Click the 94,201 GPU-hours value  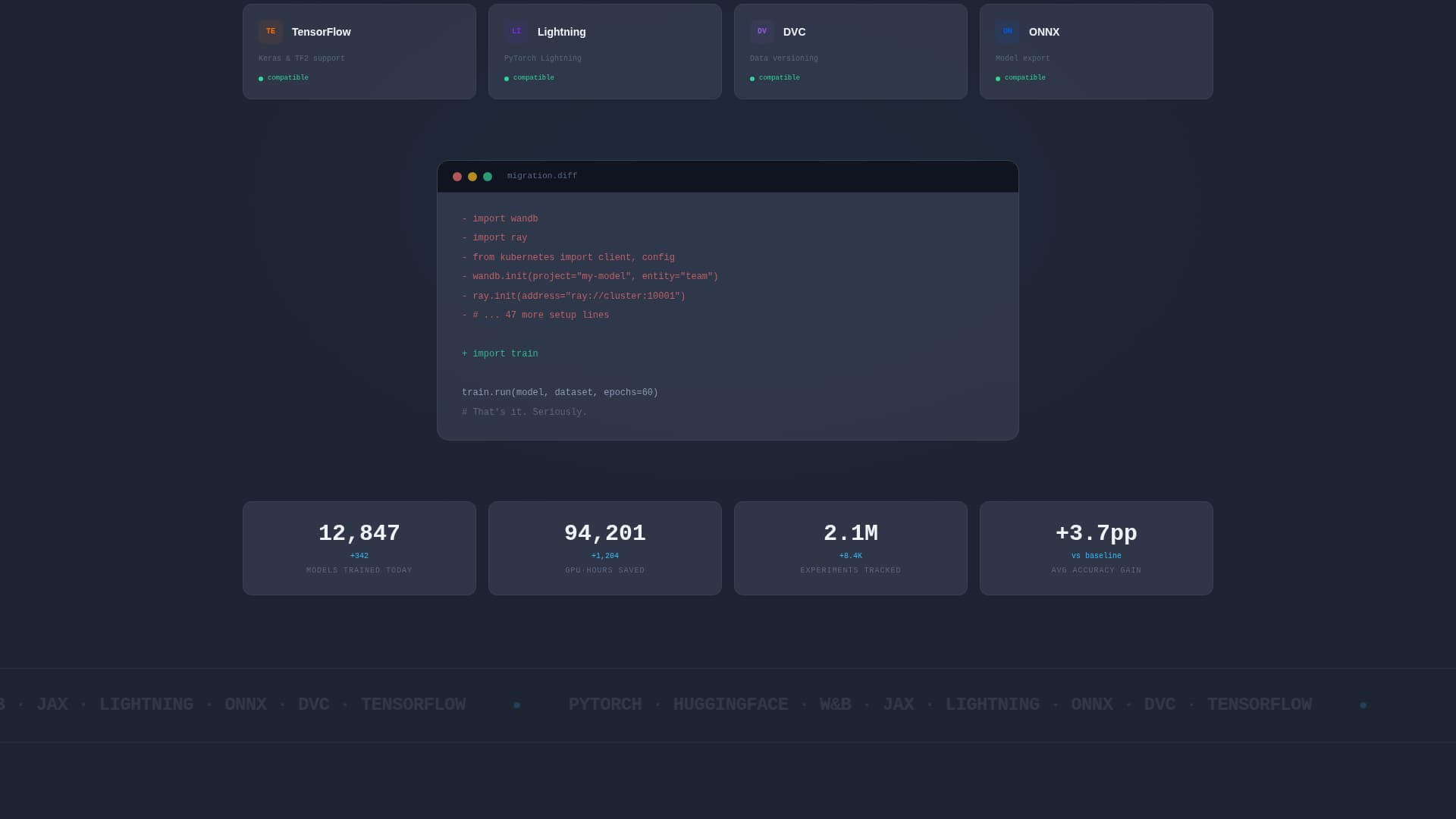(x=605, y=534)
